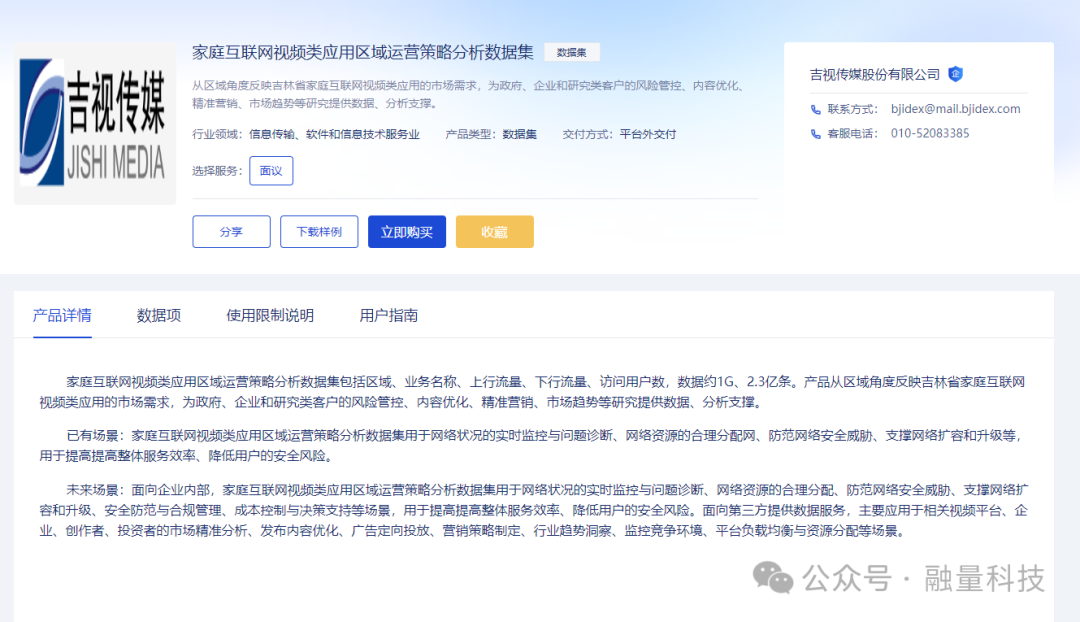Click the 010-52083385 phone number

coord(930,132)
